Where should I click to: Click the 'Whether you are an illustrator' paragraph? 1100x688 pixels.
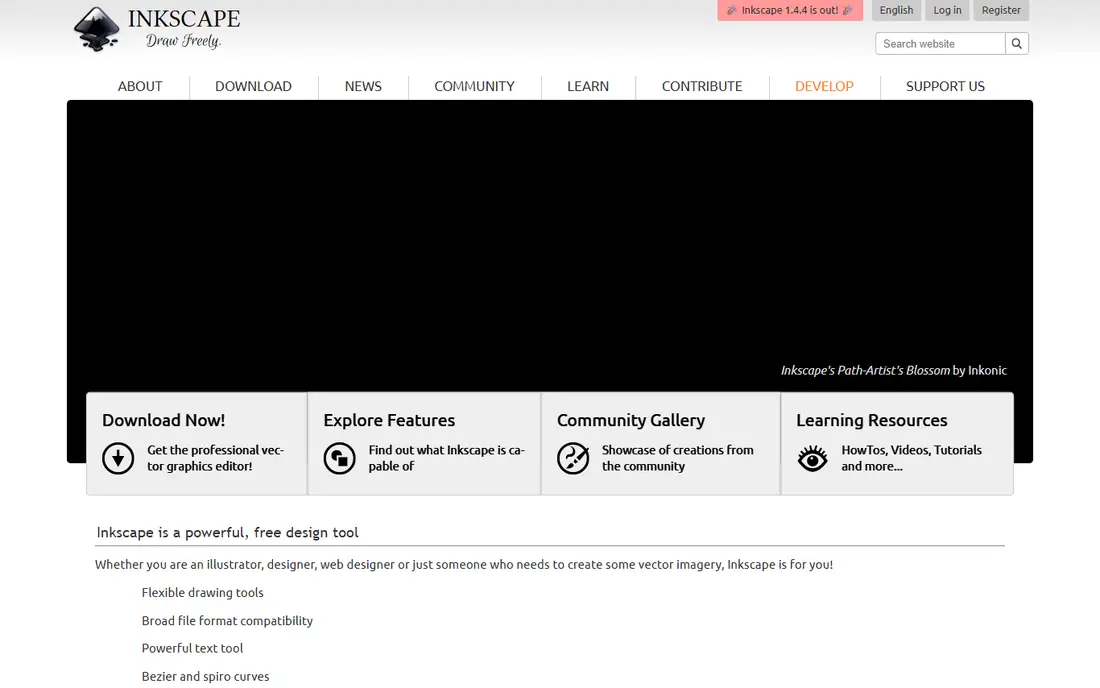pyautogui.click(x=464, y=565)
